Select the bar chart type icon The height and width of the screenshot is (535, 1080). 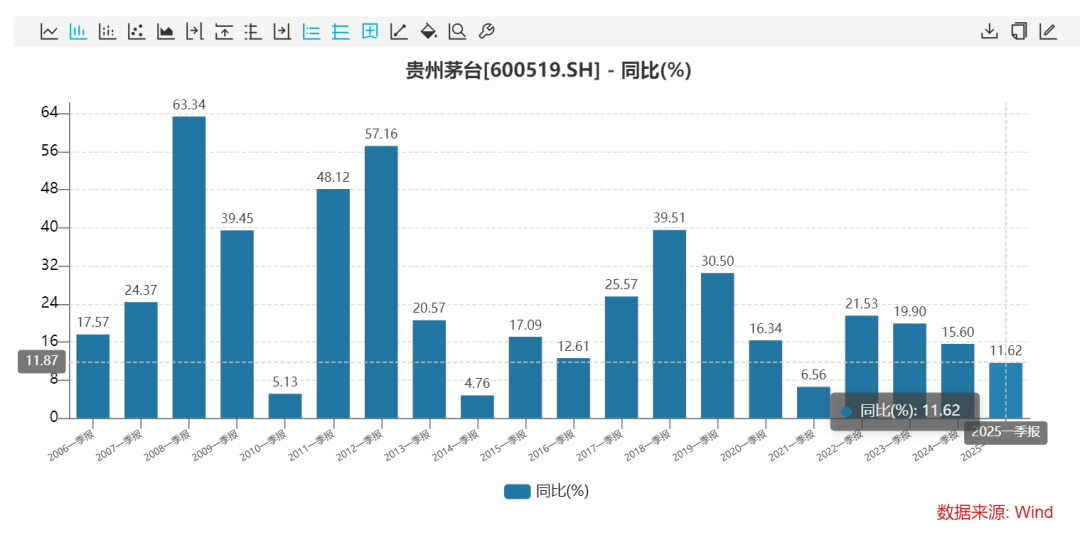click(x=78, y=31)
